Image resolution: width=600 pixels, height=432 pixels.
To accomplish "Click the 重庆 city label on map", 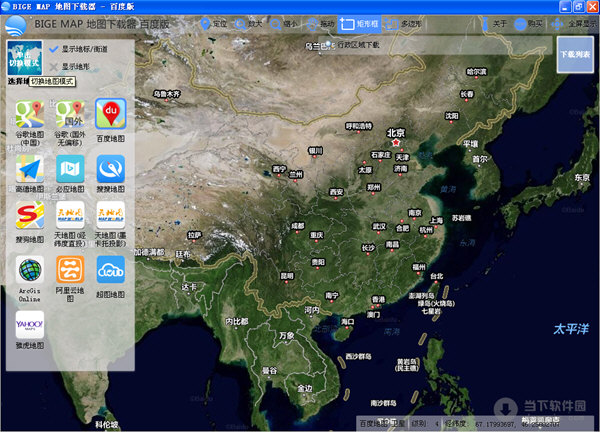I will [316, 235].
